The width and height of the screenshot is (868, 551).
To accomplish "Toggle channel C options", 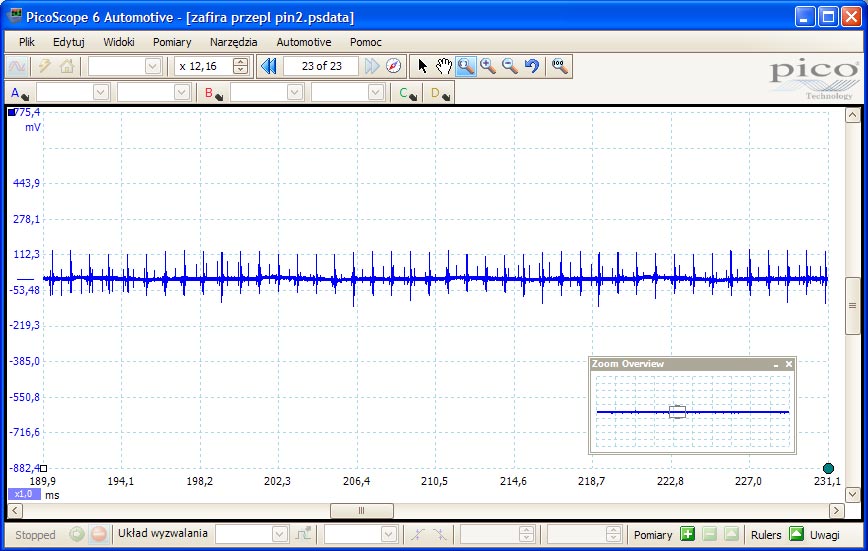I will point(408,93).
